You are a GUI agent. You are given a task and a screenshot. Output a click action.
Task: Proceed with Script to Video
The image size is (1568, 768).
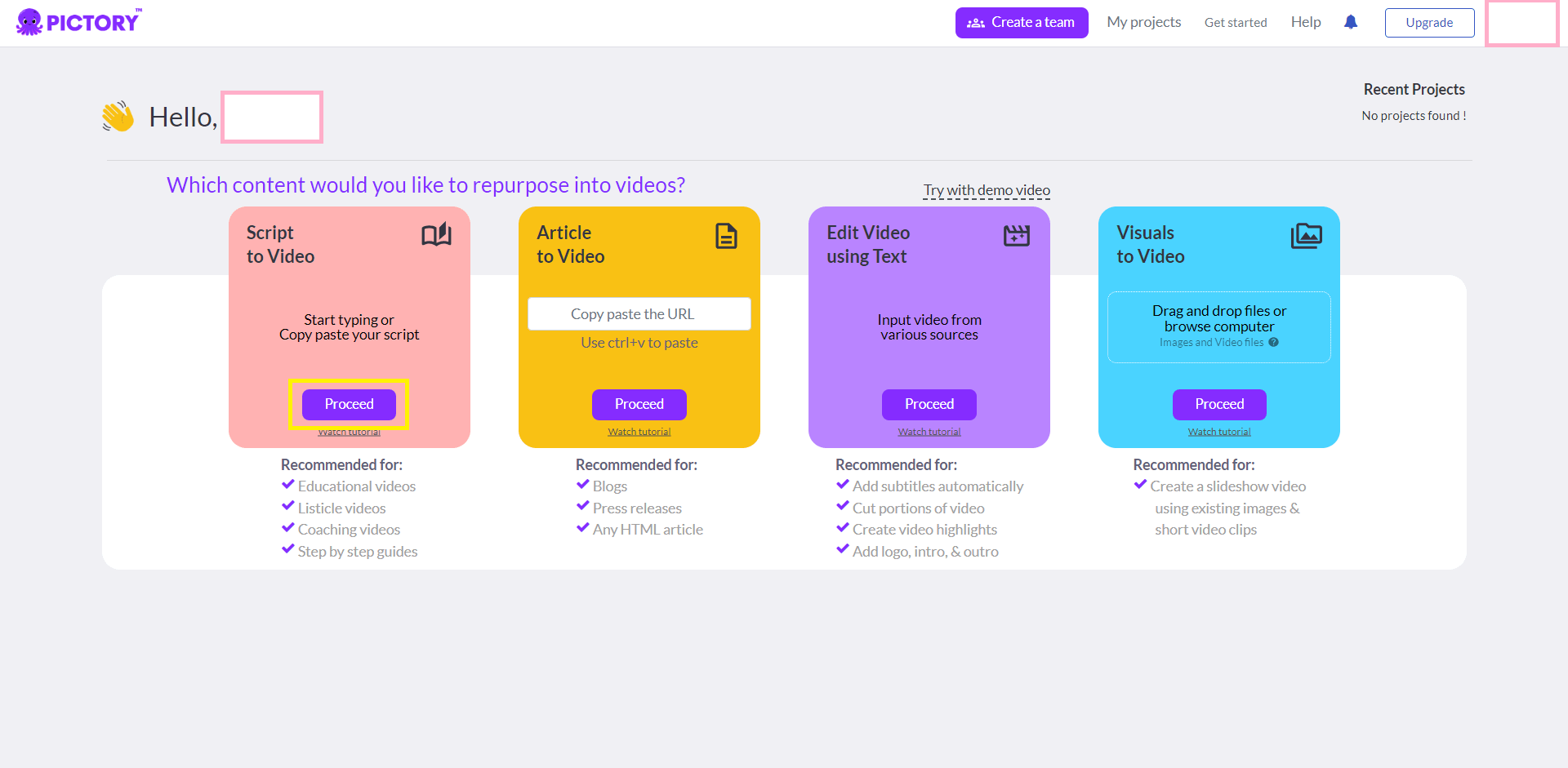(x=349, y=404)
